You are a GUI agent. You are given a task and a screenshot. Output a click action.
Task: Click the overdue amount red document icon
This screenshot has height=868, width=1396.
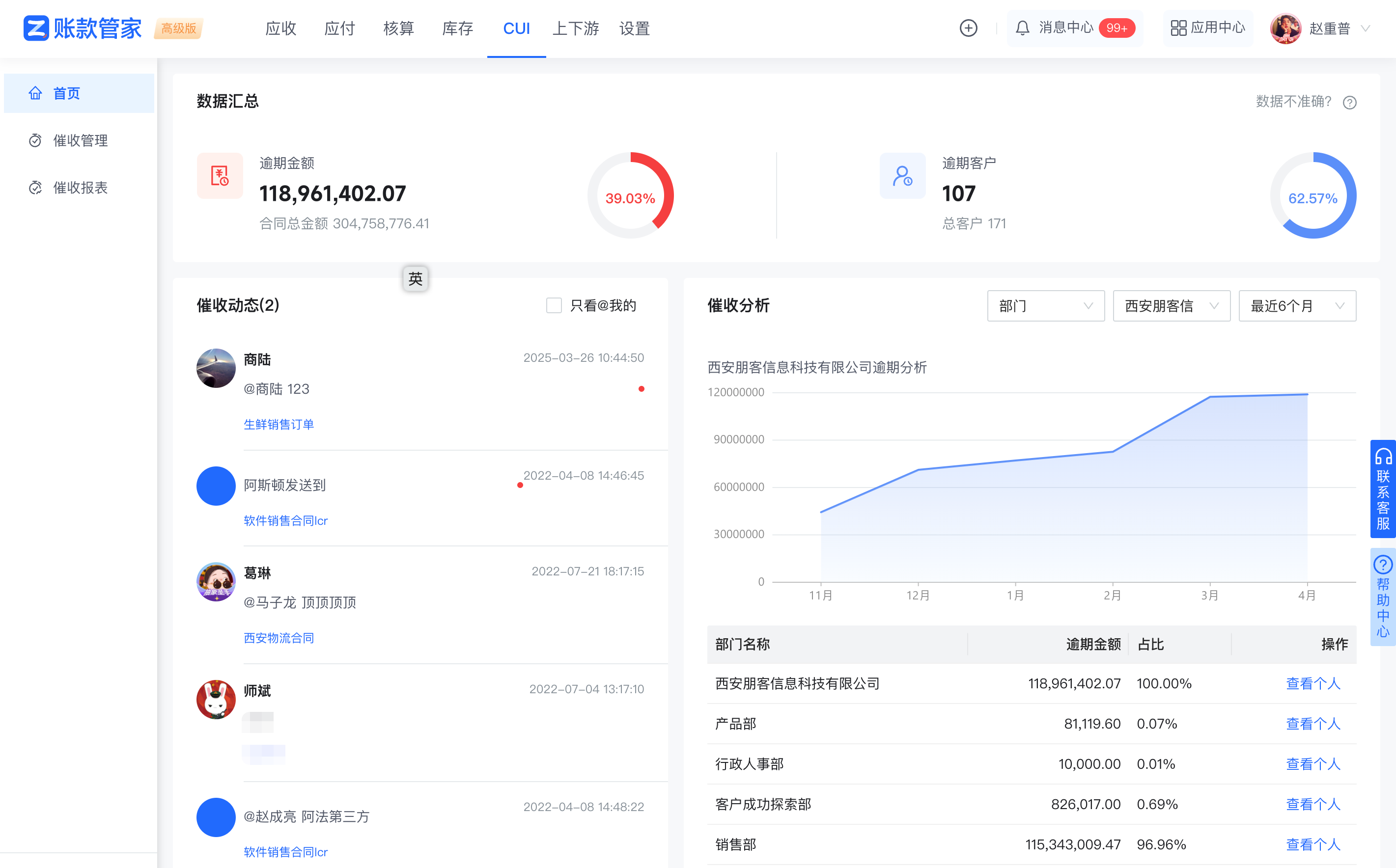(x=220, y=176)
